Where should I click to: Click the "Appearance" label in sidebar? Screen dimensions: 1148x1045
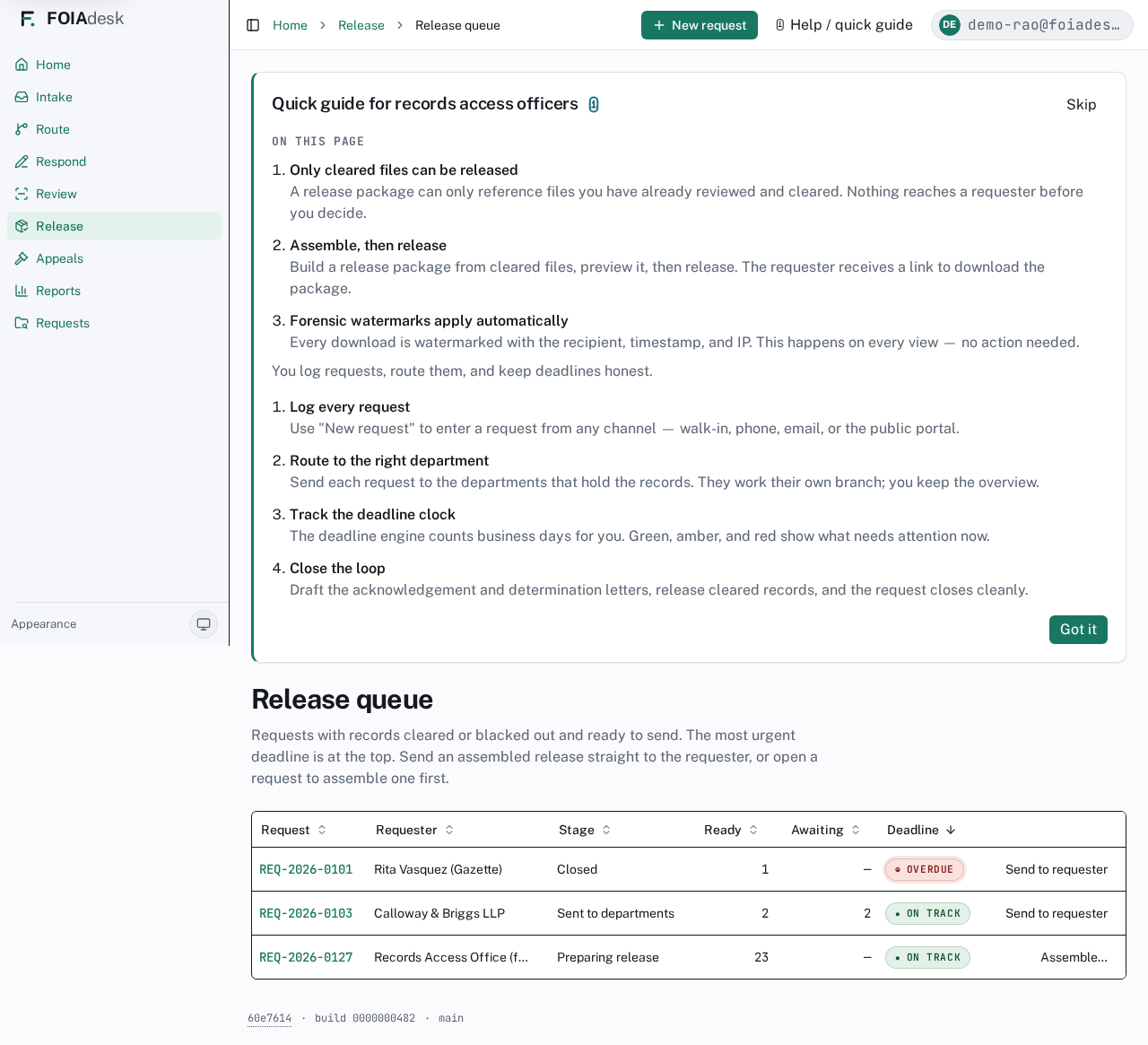tap(44, 624)
